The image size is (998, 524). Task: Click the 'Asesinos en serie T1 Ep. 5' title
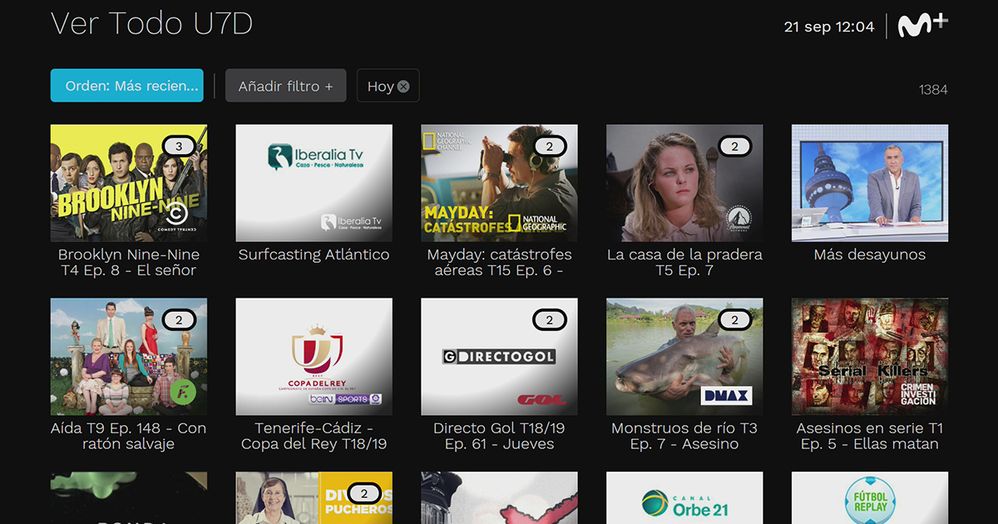(x=869, y=436)
